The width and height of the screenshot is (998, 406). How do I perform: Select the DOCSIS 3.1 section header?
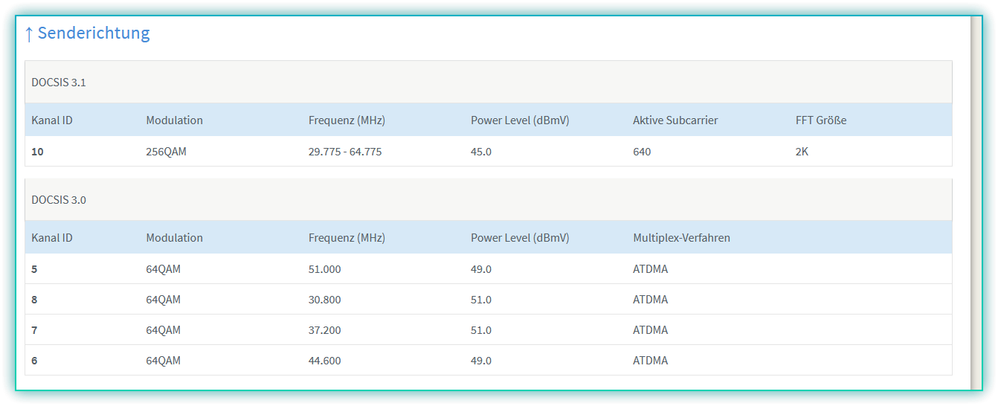tap(59, 82)
